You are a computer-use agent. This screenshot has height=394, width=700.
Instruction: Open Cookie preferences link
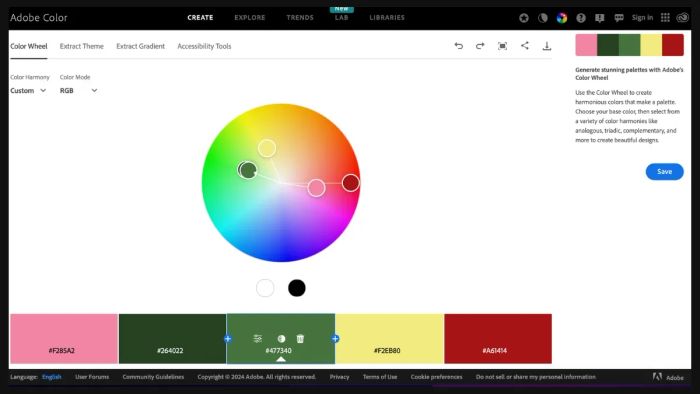coord(437,377)
